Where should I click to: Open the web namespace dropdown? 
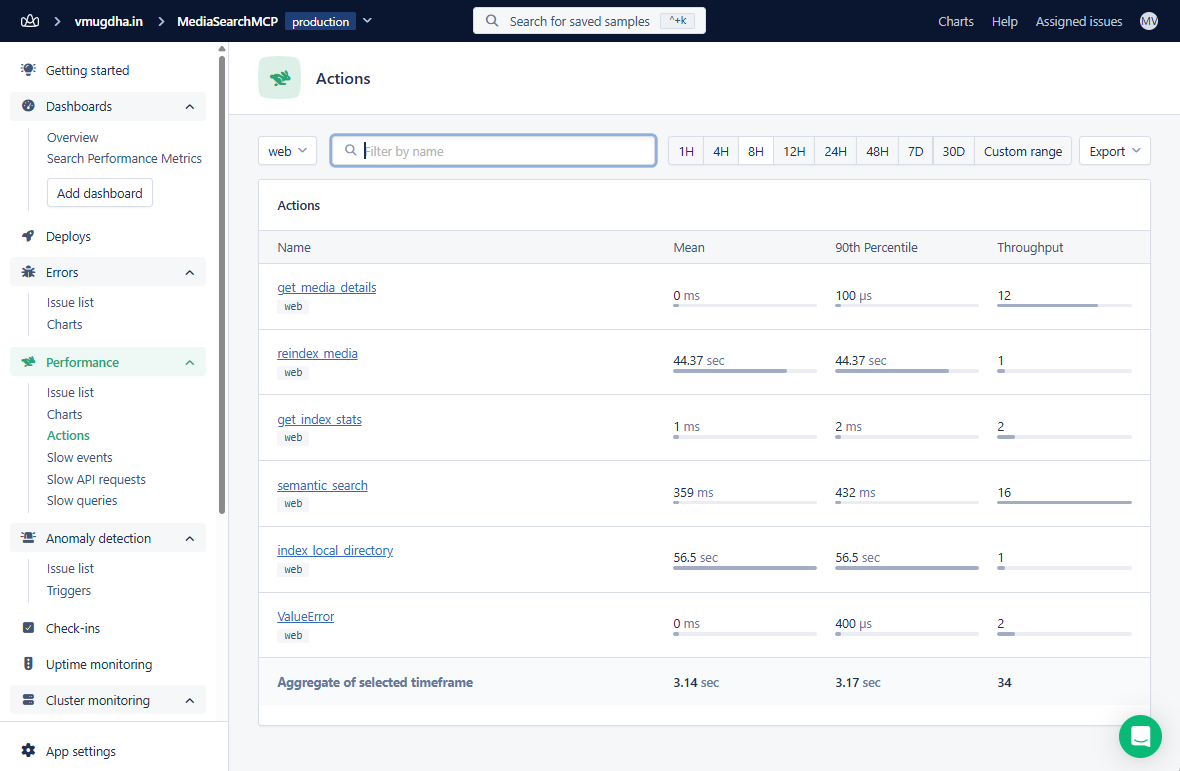coord(287,150)
